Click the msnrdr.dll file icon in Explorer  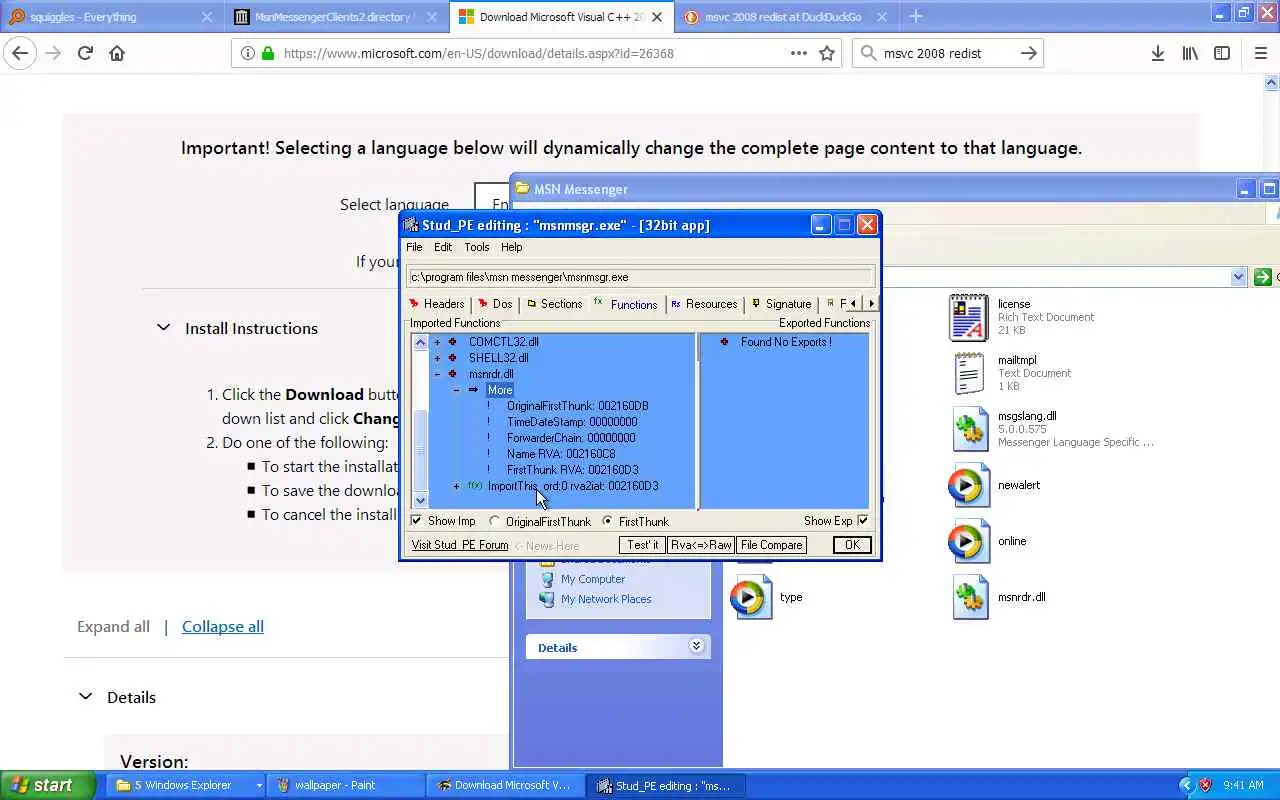[969, 597]
